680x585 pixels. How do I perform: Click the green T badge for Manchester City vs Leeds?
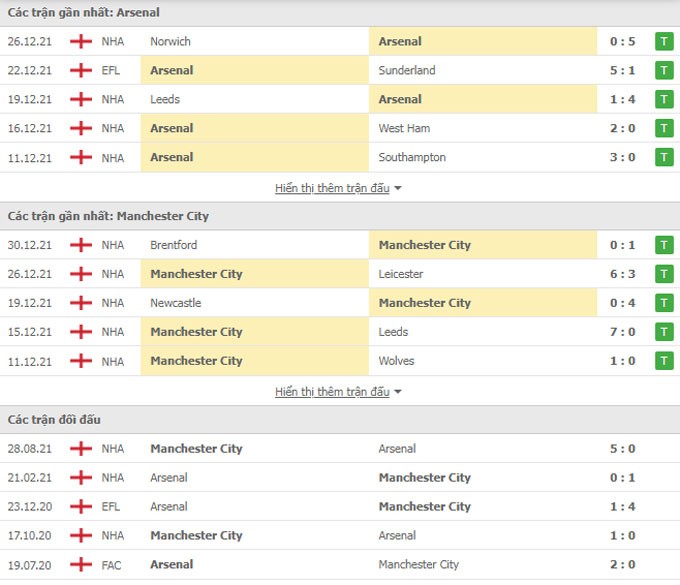click(x=664, y=332)
